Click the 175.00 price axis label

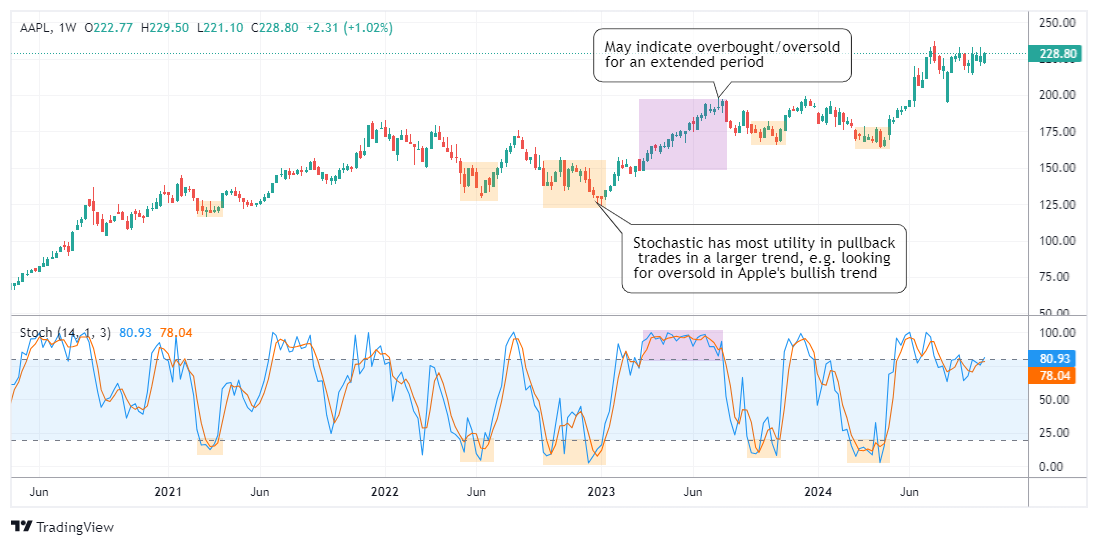coord(1058,132)
